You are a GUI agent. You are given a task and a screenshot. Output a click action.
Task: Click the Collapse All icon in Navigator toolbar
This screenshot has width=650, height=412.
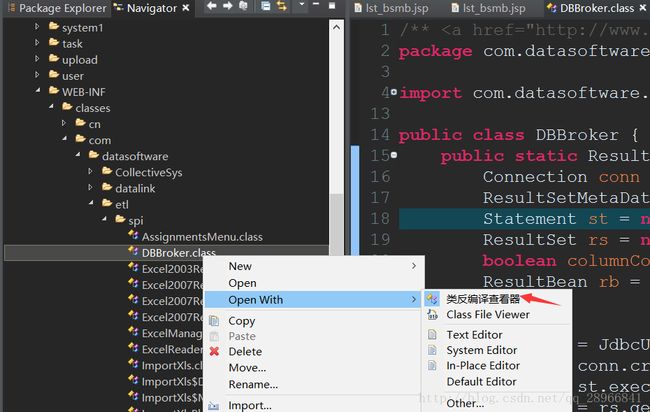coord(266,6)
